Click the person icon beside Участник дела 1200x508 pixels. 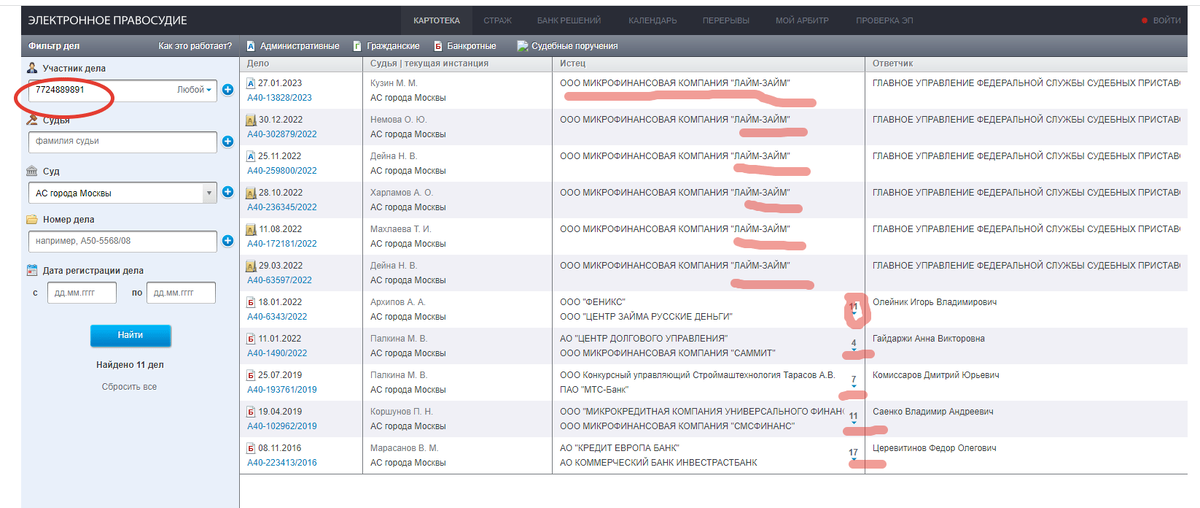coord(33,68)
